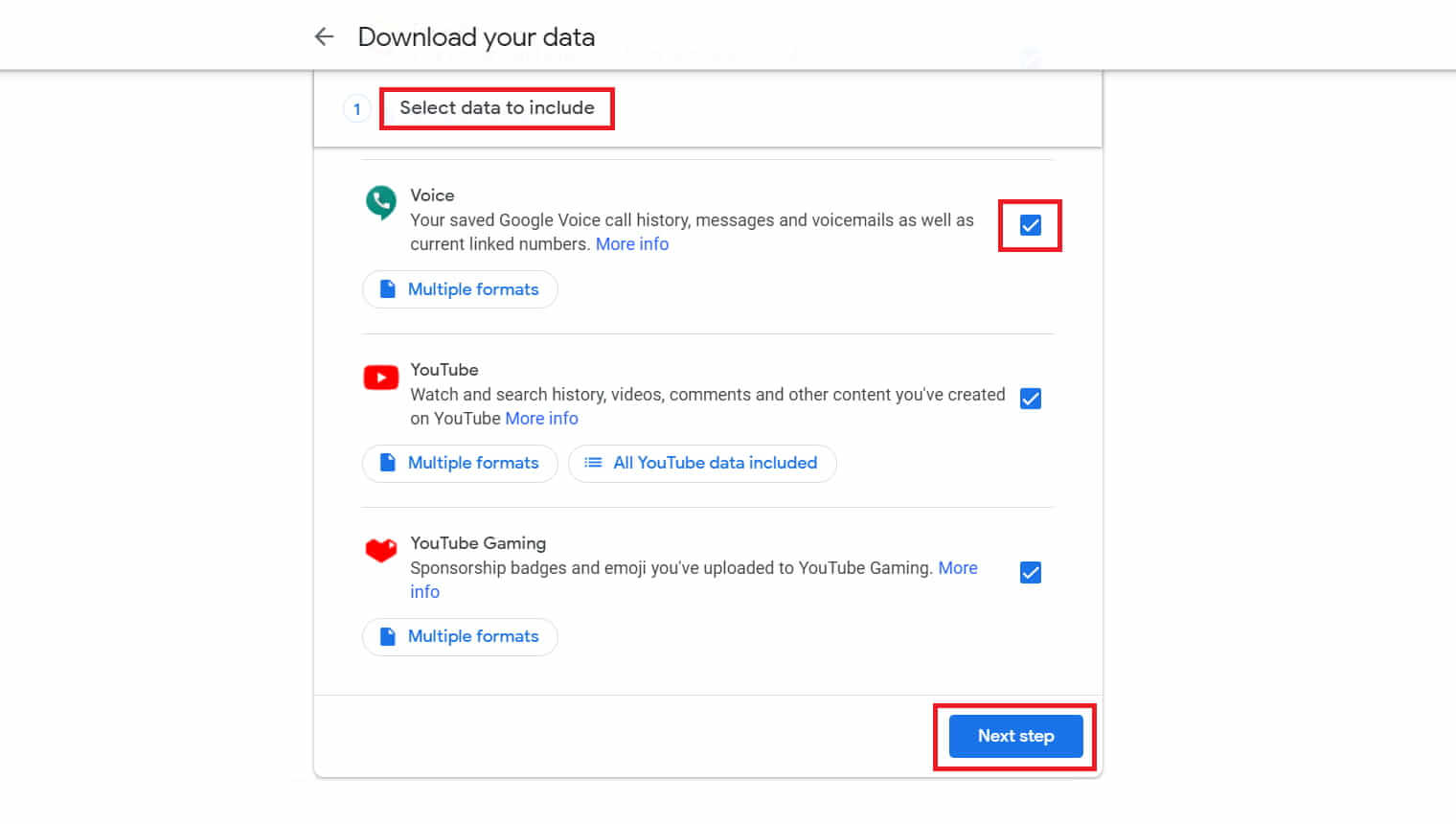
Task: Uncheck the YouTube data checkbox
Action: [1031, 399]
